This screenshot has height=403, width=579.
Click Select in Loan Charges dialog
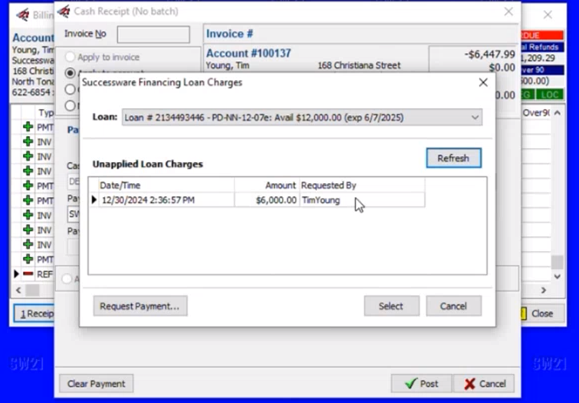point(391,306)
